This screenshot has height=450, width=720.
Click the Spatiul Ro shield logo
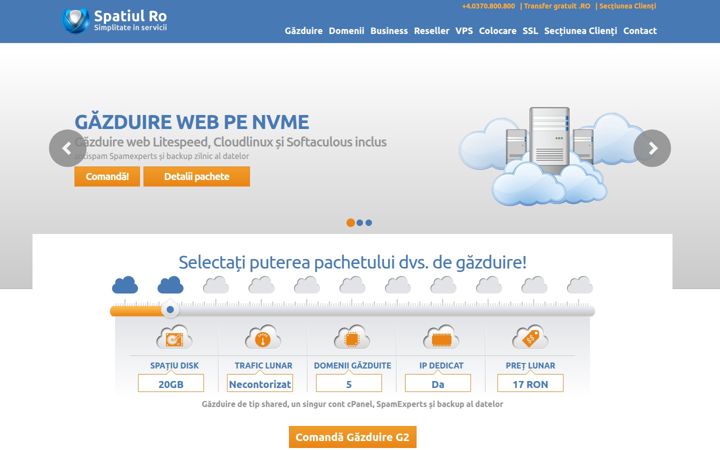coord(76,21)
